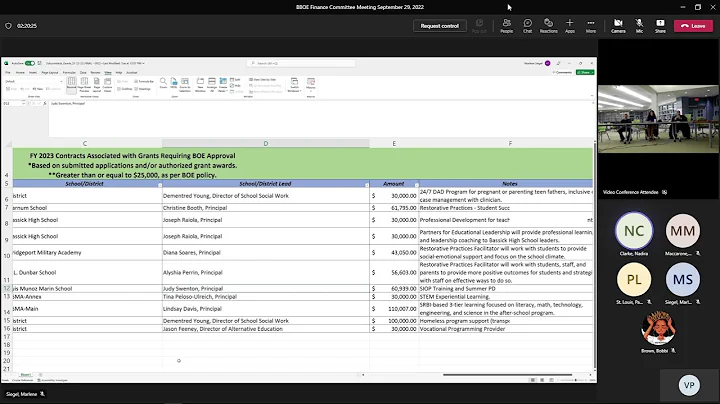
Task: Toggle the Mic in the meeting
Action: click(639, 26)
